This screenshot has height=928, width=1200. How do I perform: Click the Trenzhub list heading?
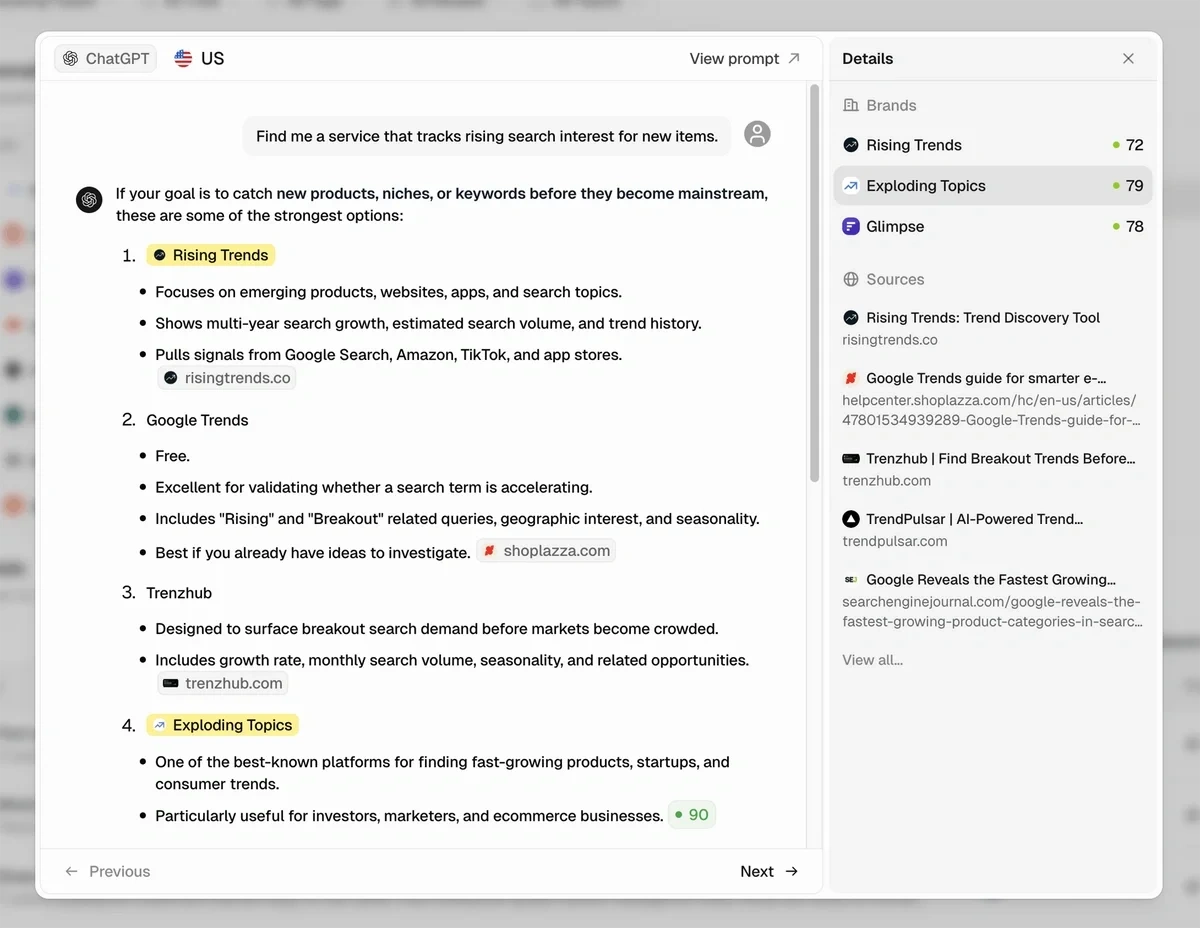(x=179, y=593)
